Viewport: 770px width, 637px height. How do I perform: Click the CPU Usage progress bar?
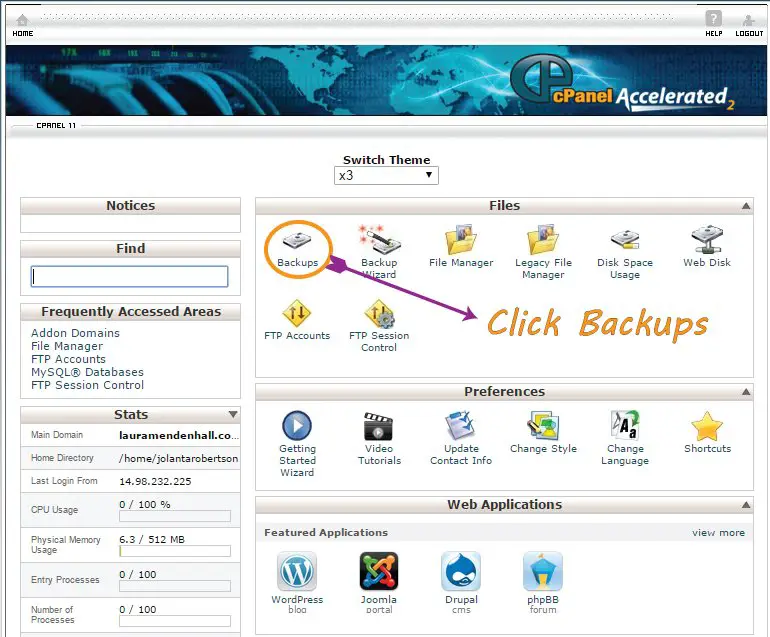(175, 516)
